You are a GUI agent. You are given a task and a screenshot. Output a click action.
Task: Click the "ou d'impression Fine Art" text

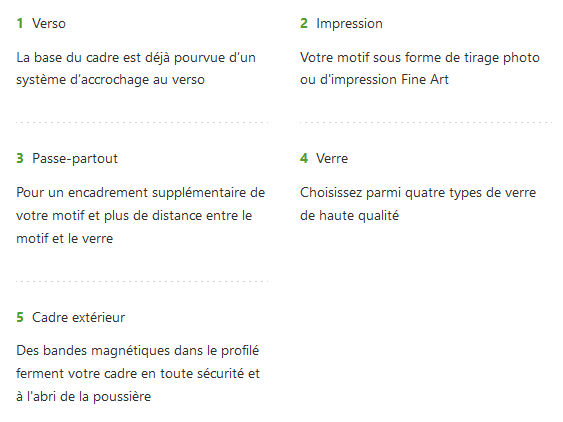coord(374,80)
